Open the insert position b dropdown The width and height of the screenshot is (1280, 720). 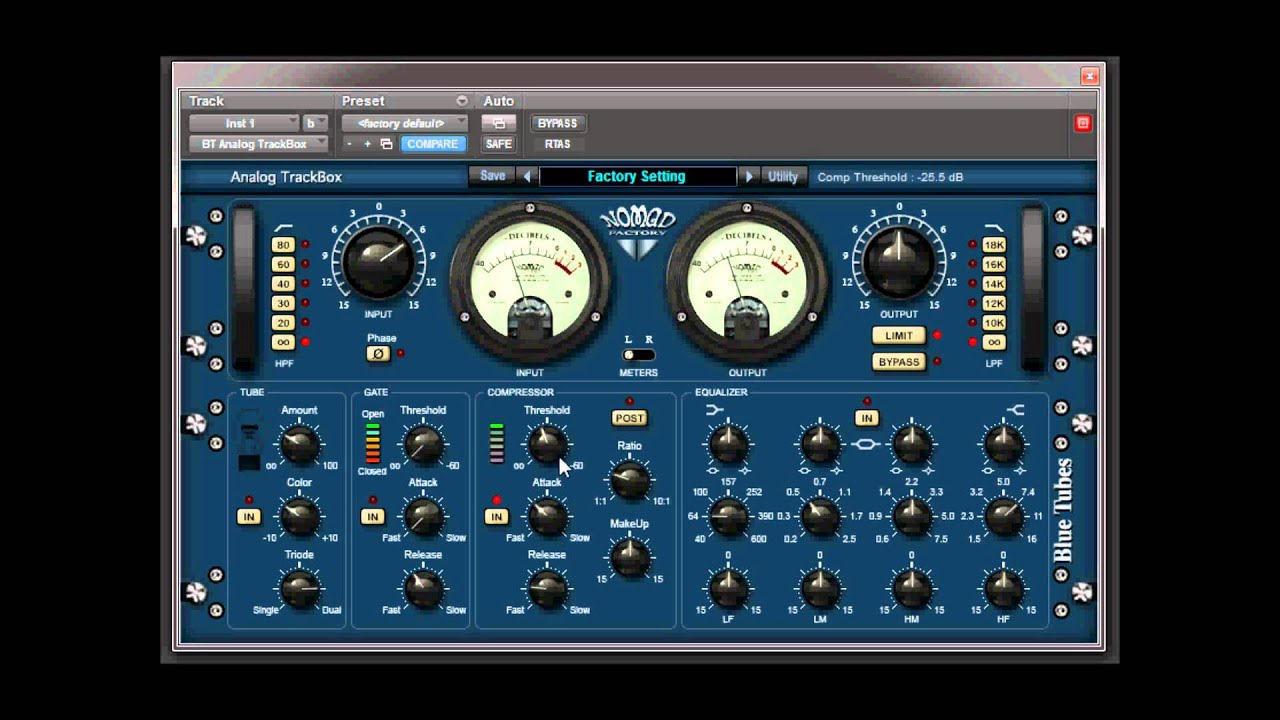pos(315,123)
